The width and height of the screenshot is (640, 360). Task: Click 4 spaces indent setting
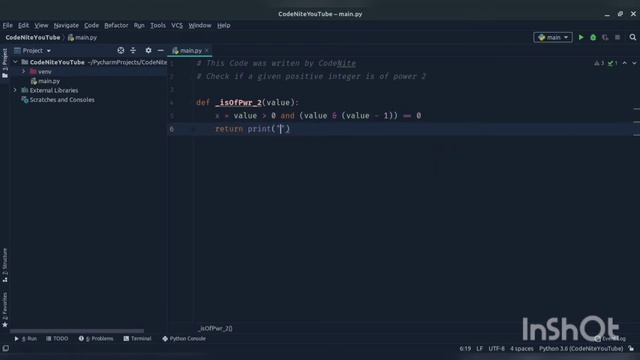(522, 349)
